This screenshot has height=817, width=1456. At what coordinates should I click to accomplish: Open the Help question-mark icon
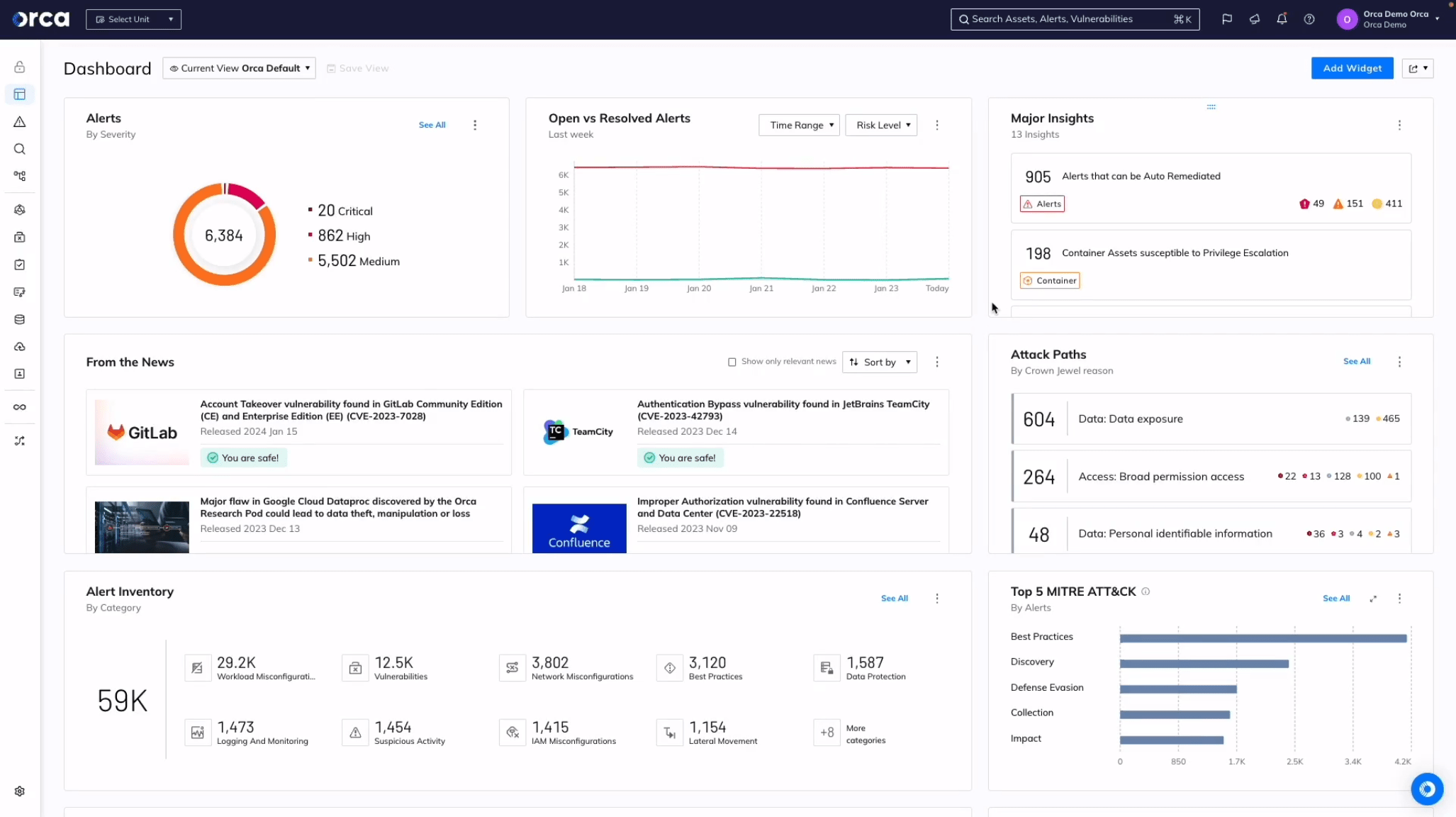point(1308,19)
